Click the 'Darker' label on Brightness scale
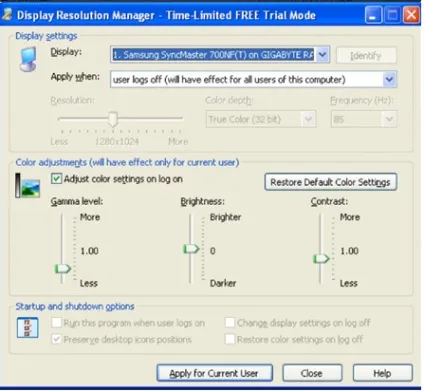Screen dimensions: 424x391 point(223,283)
